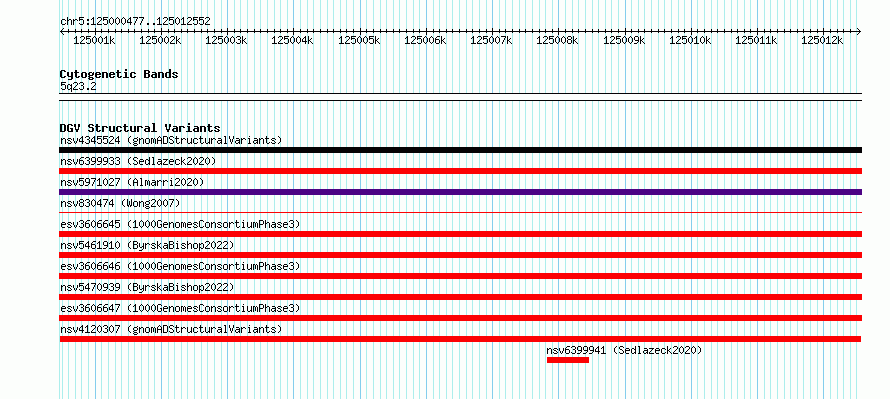Click nsv4120307 gnomAD red bar
This screenshot has width=890, height=399.
pyautogui.click(x=460, y=339)
